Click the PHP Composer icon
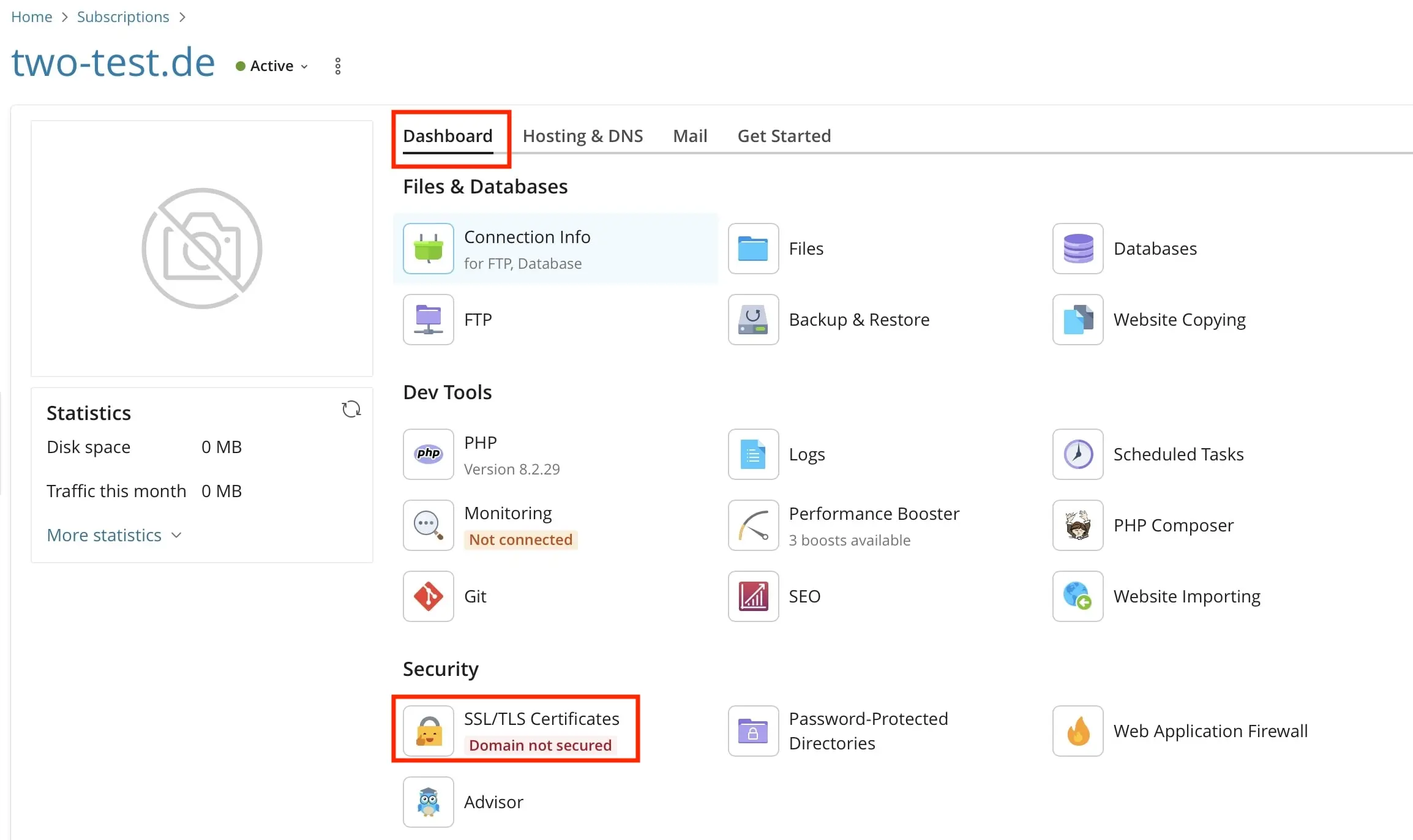Viewport: 1413px width, 840px height. pos(1078,525)
